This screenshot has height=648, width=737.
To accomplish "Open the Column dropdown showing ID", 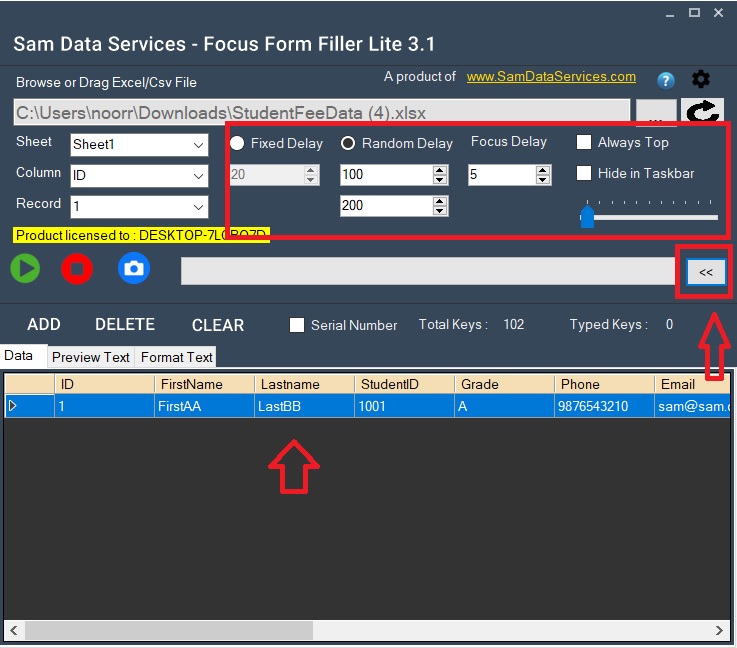I will (x=139, y=176).
